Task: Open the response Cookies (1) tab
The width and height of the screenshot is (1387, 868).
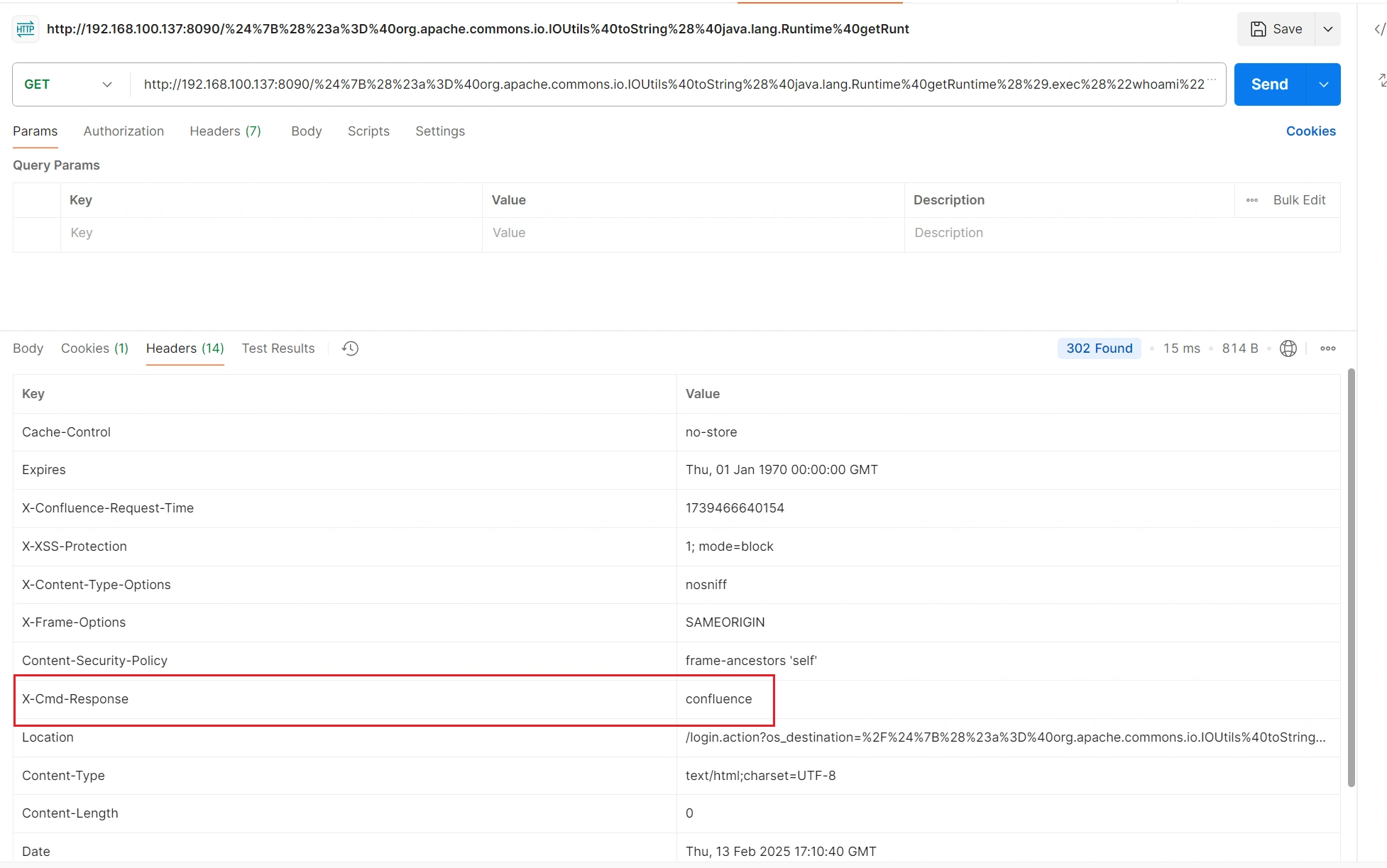Action: (x=94, y=348)
